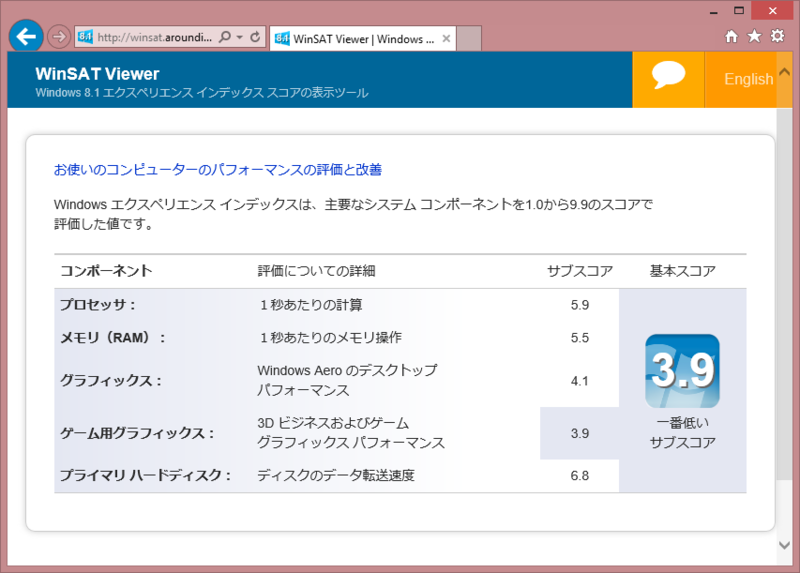800x573 pixels.
Task: Click the scrollbar down arrow
Action: pos(785,545)
